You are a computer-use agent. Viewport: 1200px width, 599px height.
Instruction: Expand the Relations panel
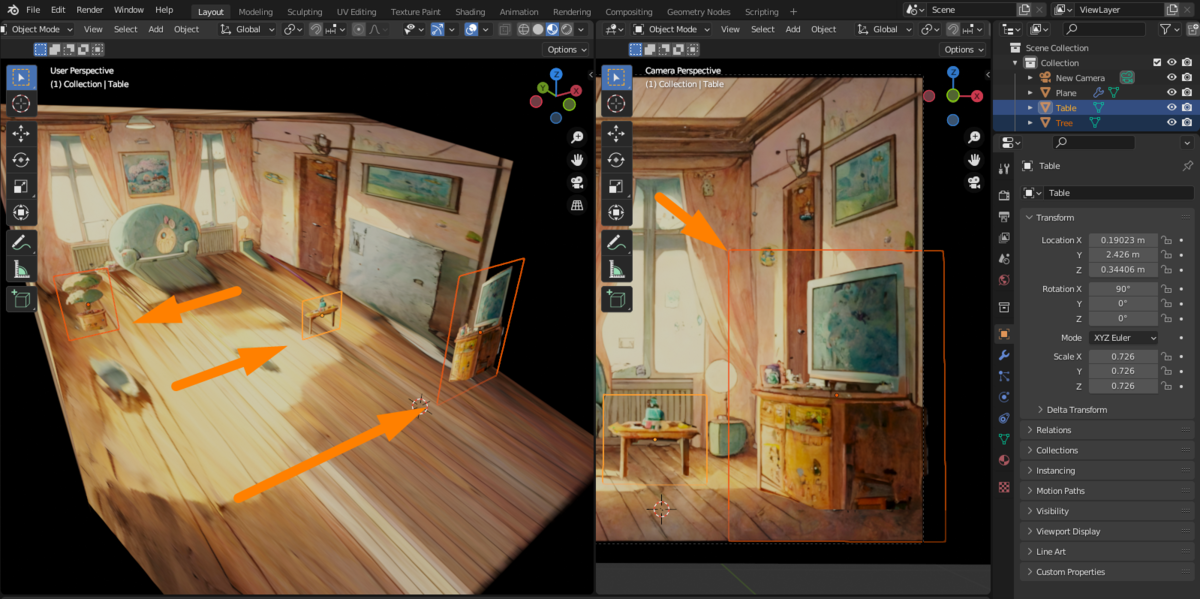coord(1053,430)
